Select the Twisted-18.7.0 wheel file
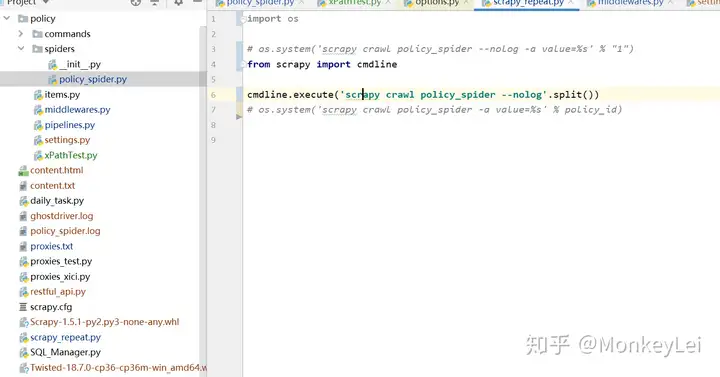Image resolution: width=720 pixels, height=377 pixels. point(113,368)
